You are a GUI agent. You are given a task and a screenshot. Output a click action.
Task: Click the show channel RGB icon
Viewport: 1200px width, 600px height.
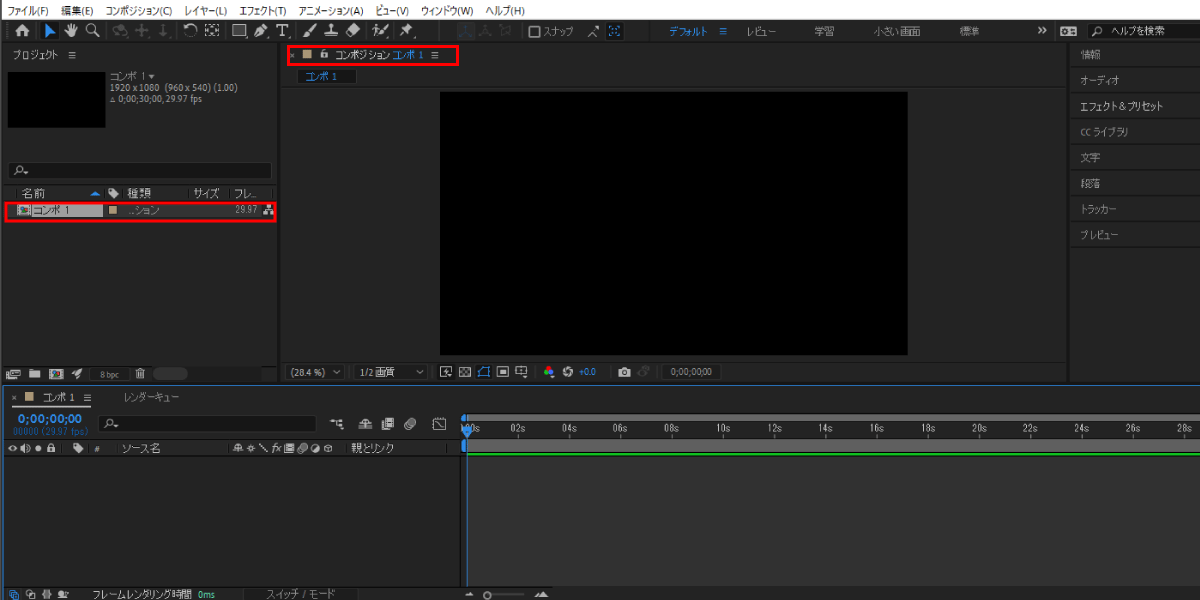tap(548, 372)
